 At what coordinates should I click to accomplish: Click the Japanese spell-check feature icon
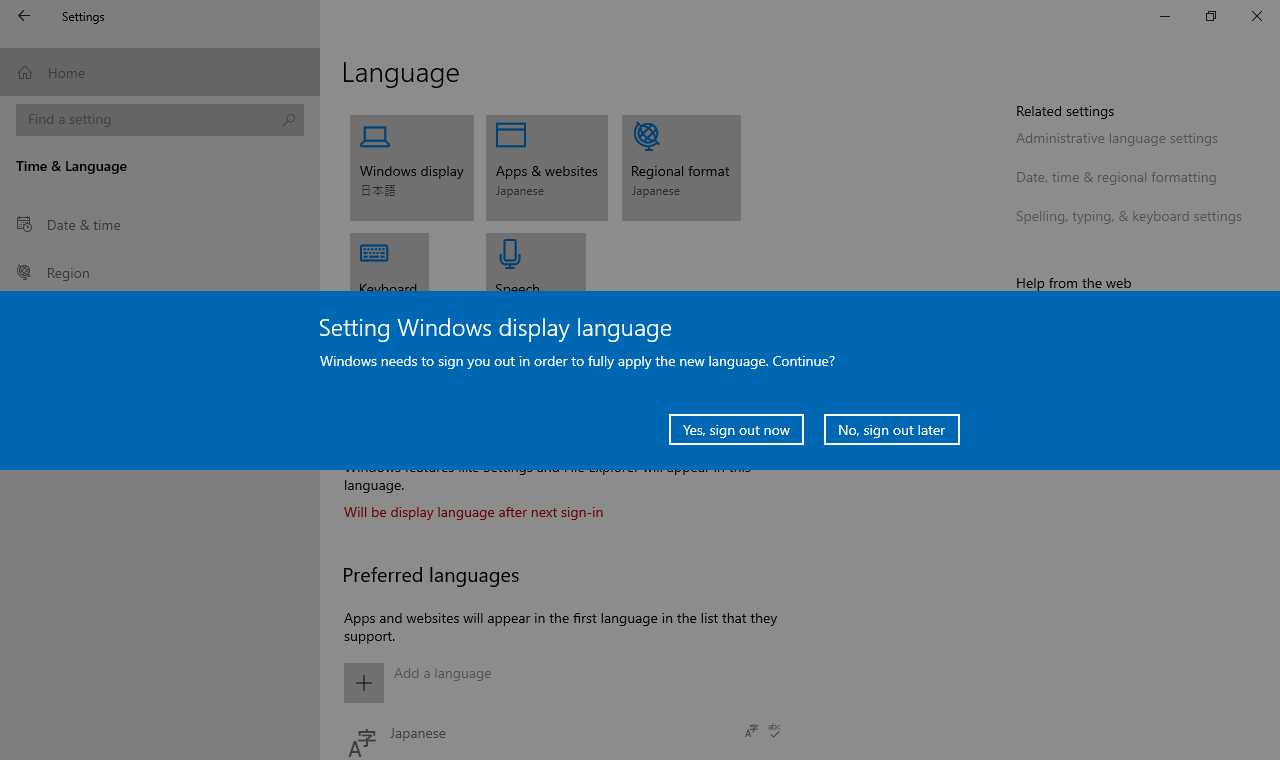[774, 731]
